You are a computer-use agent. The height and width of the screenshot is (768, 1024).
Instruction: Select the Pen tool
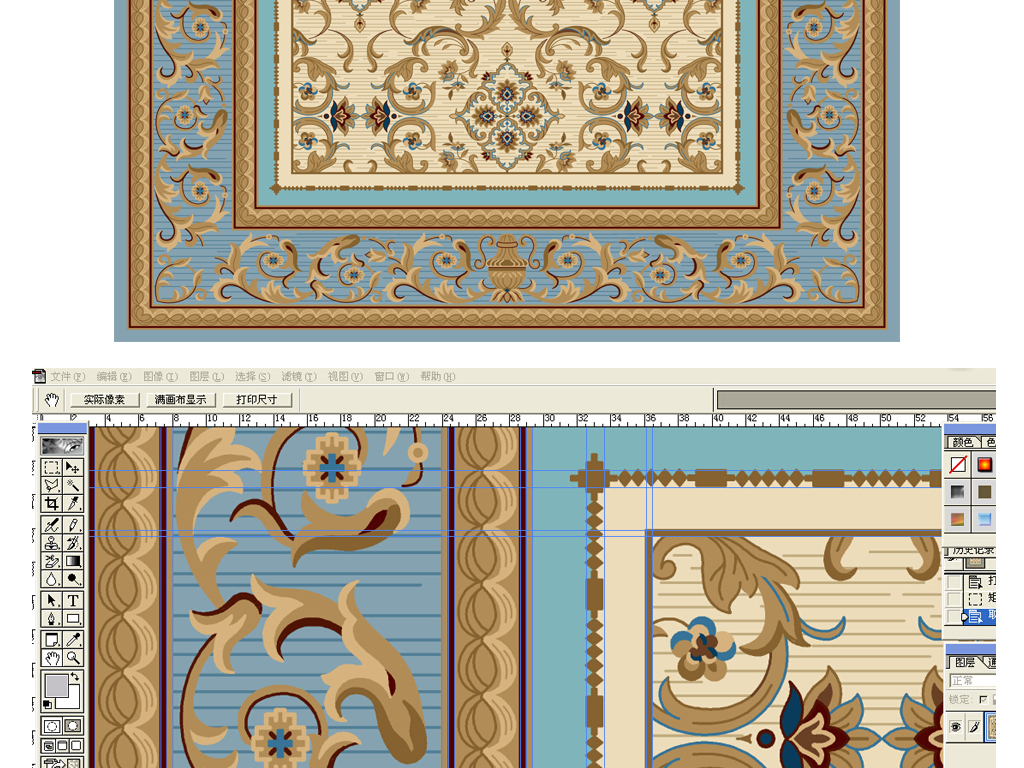click(x=51, y=619)
